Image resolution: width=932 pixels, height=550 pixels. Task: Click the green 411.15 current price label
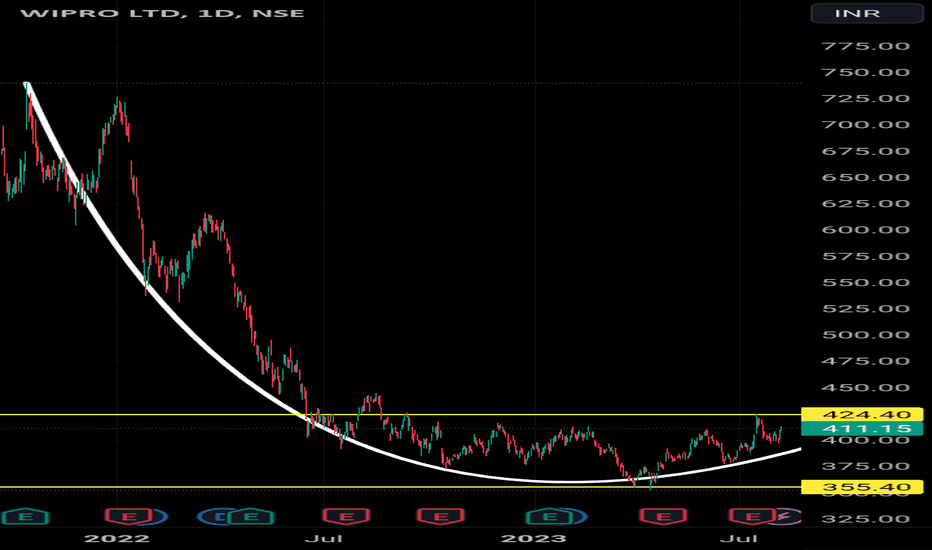(x=862, y=429)
